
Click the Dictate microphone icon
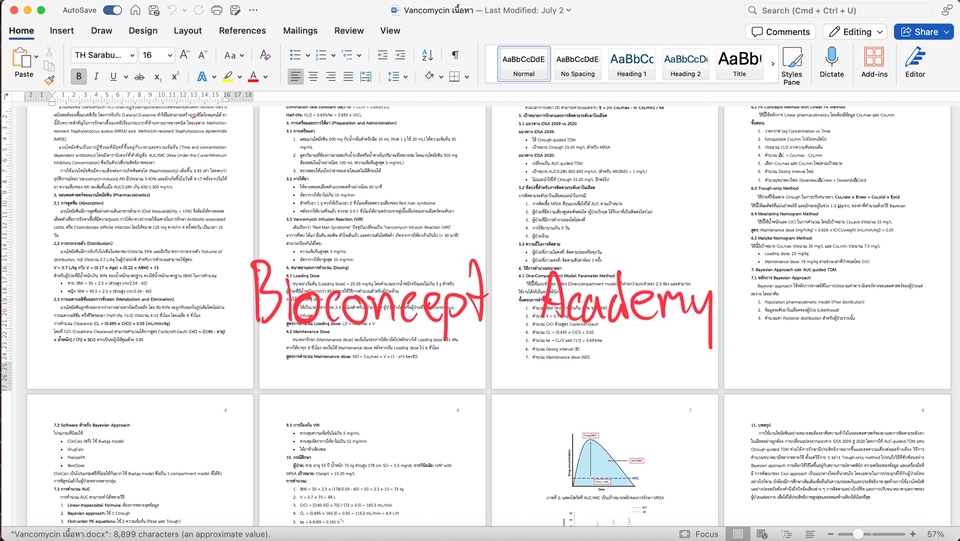click(831, 60)
